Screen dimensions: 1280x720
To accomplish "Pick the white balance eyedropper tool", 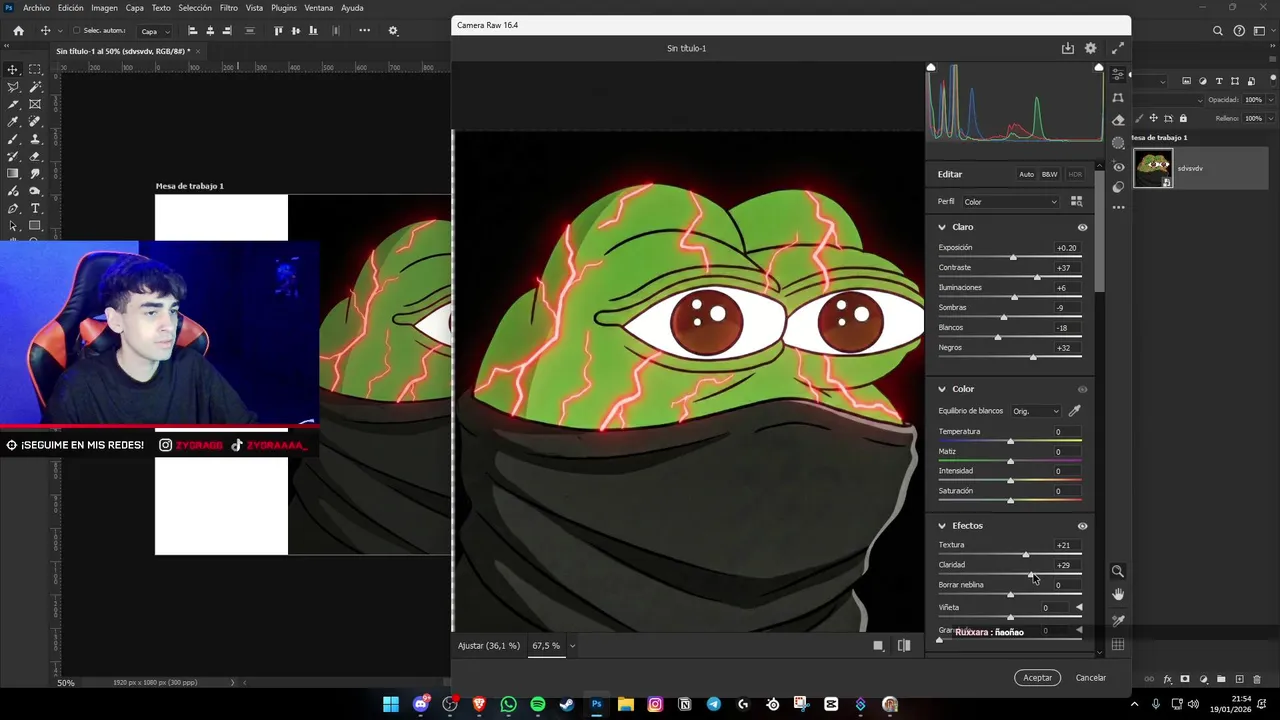I will 1075,411.
